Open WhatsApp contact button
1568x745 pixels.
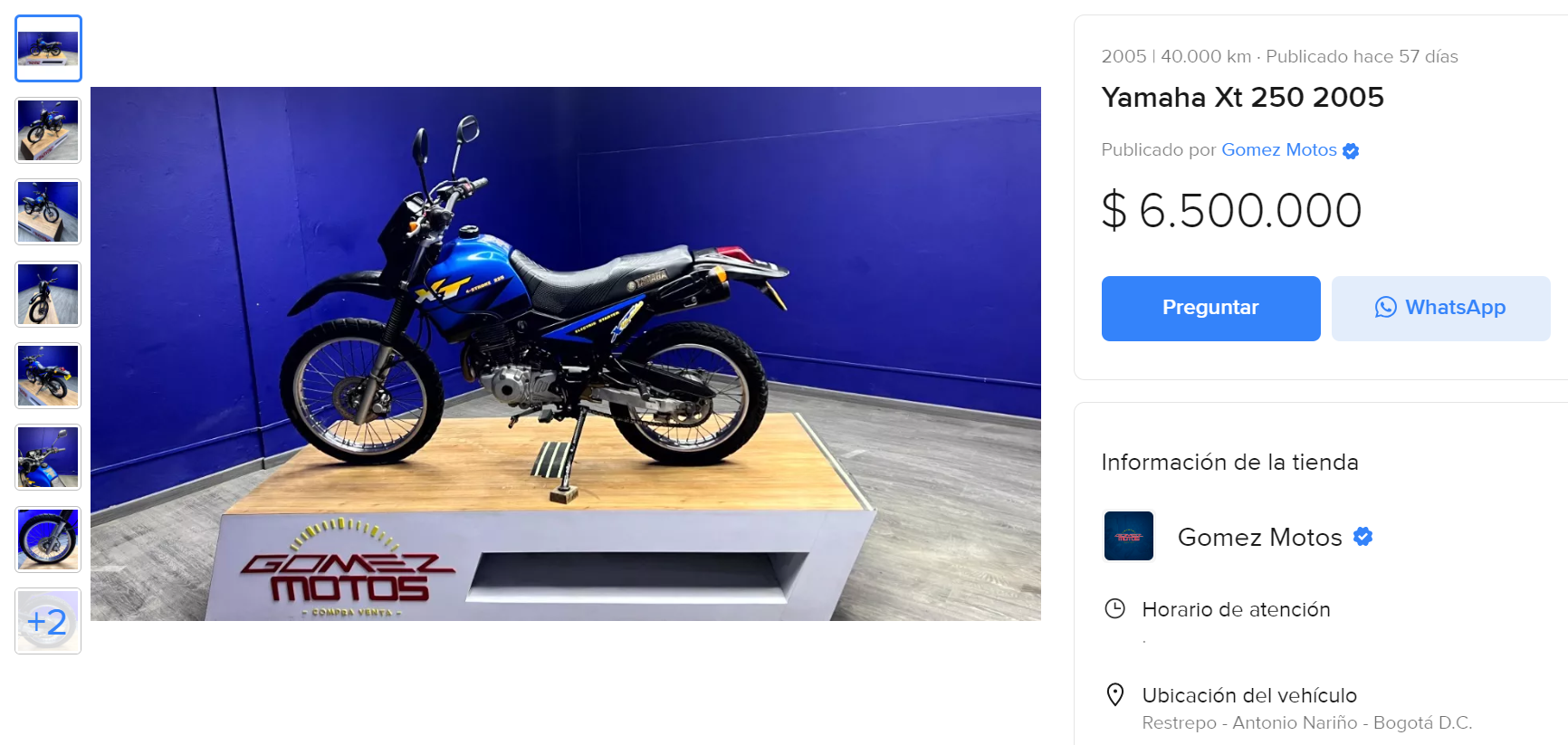[x=1440, y=309]
